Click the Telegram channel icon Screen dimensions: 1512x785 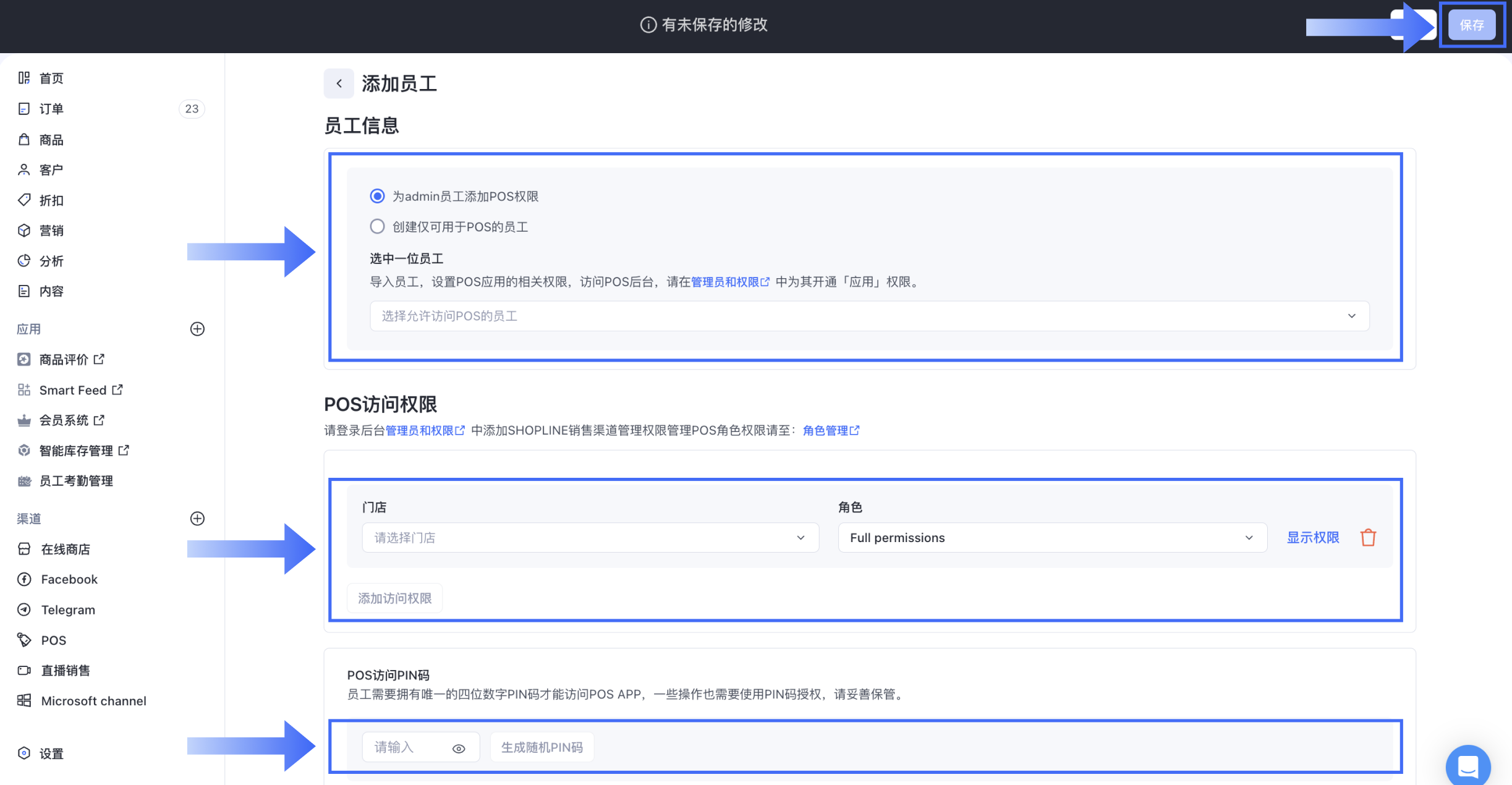(x=24, y=609)
